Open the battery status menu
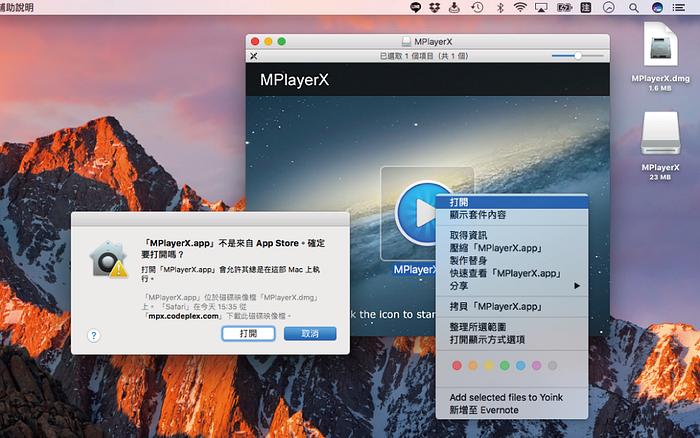The image size is (700, 438). click(564, 7)
